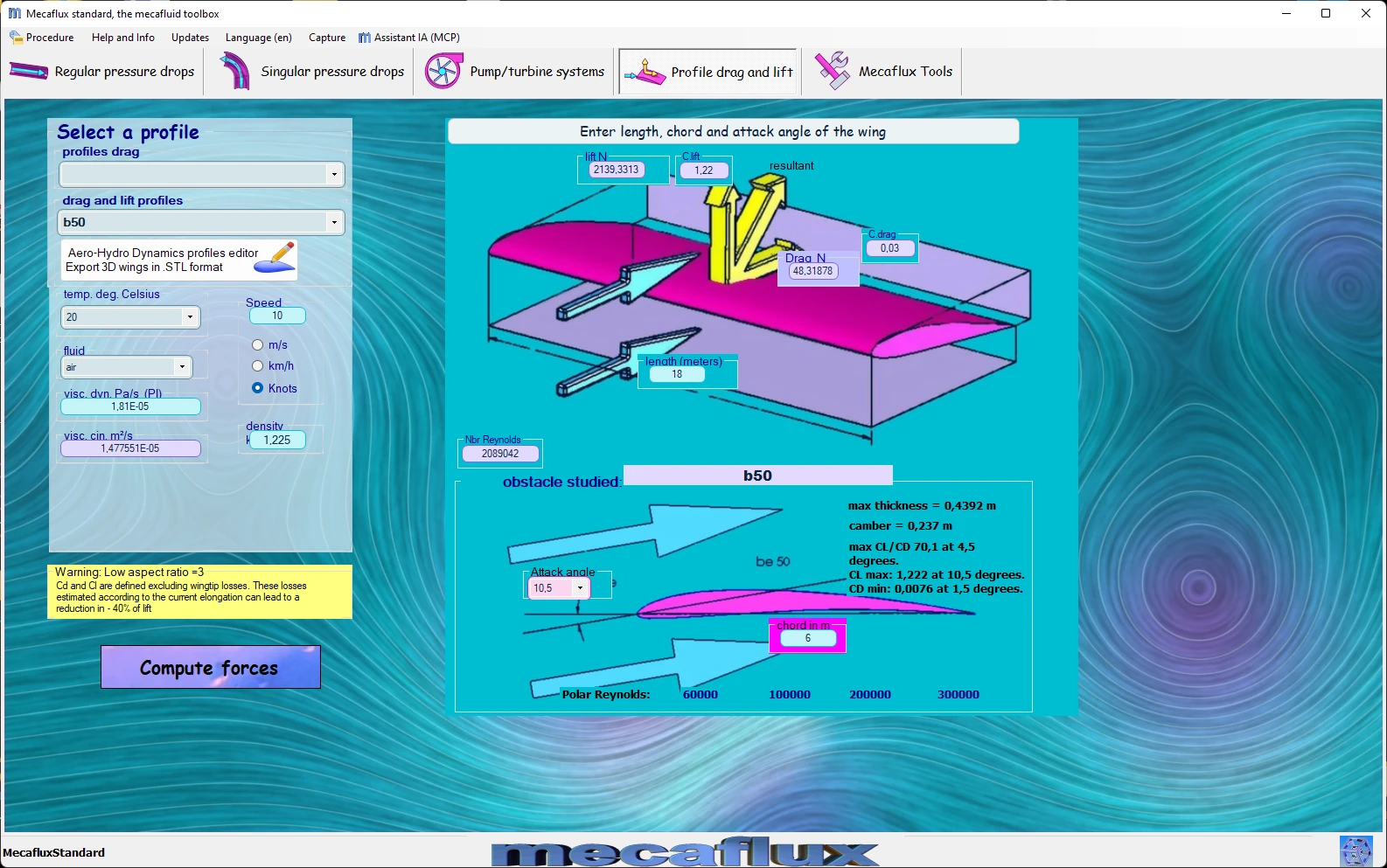The width and height of the screenshot is (1387, 868).
Task: Click the Assistant IA (MCP) icon
Action: pos(365,38)
